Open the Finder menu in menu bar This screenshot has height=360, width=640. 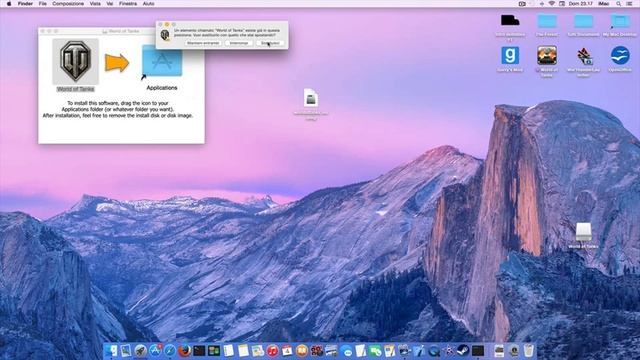[25, 4]
